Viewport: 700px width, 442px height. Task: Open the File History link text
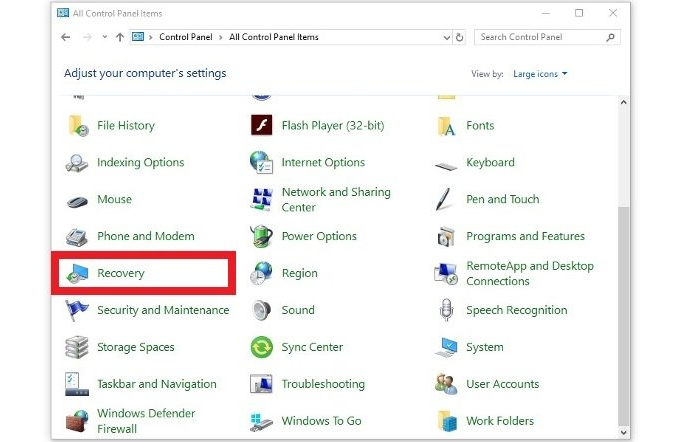point(126,125)
